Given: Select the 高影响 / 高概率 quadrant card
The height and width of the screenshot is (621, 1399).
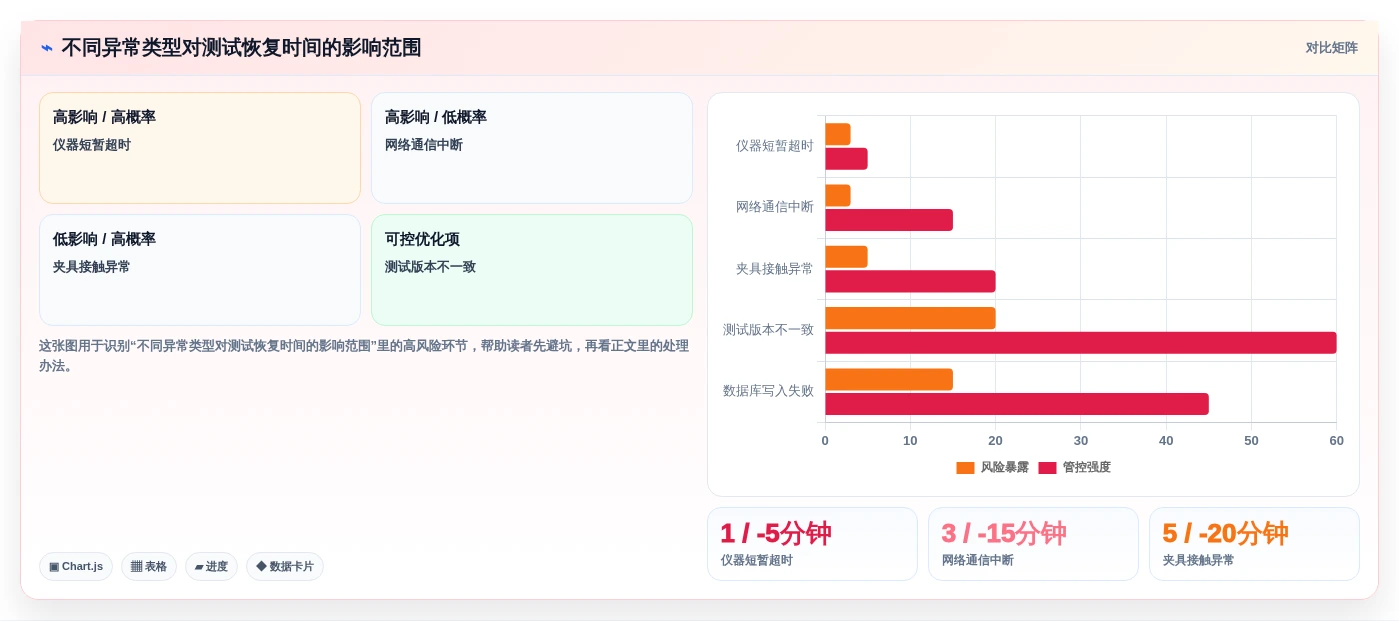Looking at the screenshot, I should (x=200, y=148).
